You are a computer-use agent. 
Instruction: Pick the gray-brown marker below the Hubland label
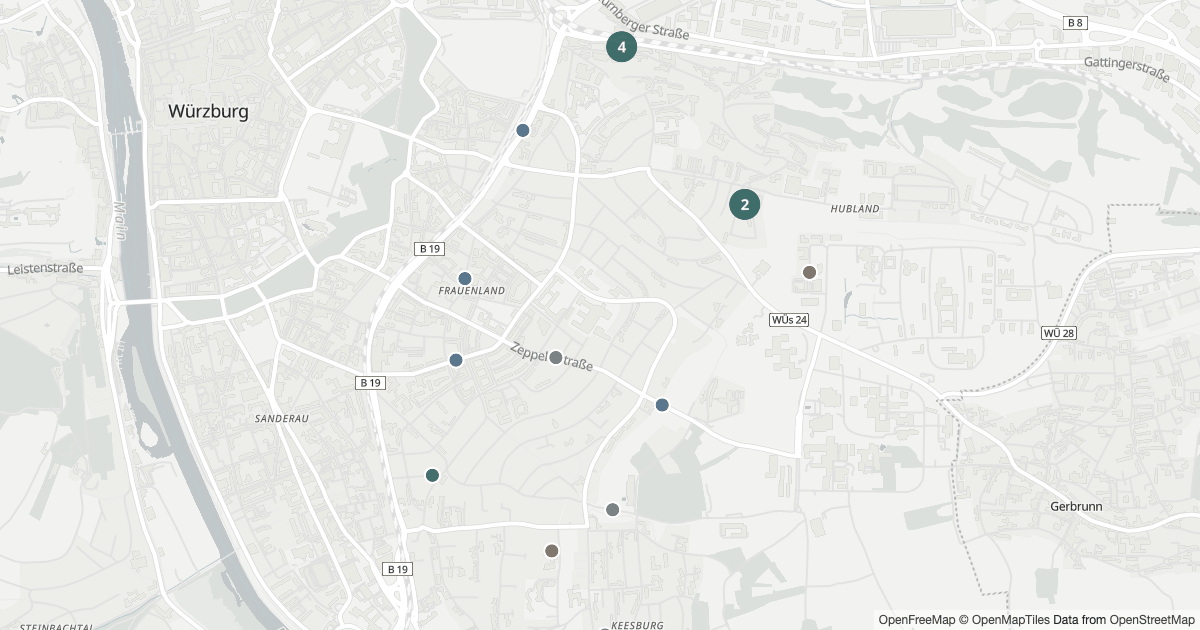pos(810,272)
